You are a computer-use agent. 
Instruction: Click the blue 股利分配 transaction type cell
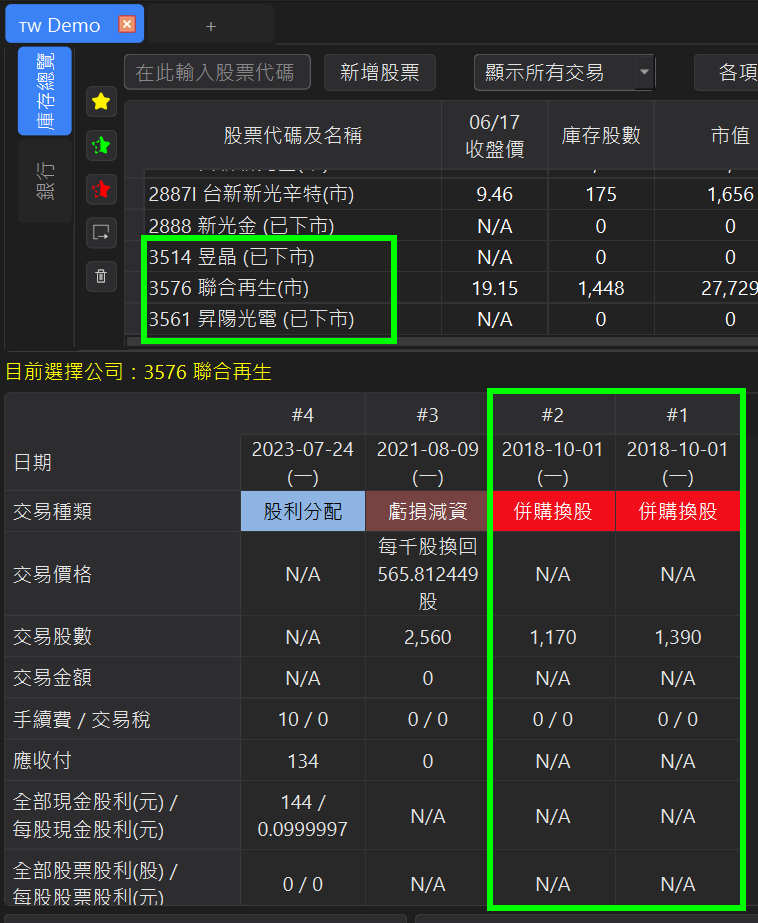pyautogui.click(x=303, y=511)
